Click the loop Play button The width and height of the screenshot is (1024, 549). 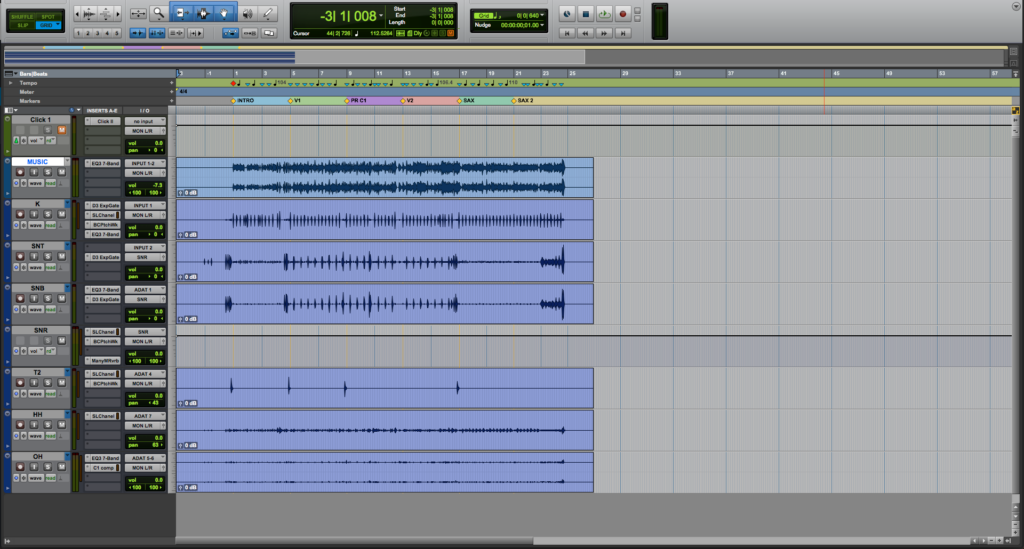tap(604, 14)
